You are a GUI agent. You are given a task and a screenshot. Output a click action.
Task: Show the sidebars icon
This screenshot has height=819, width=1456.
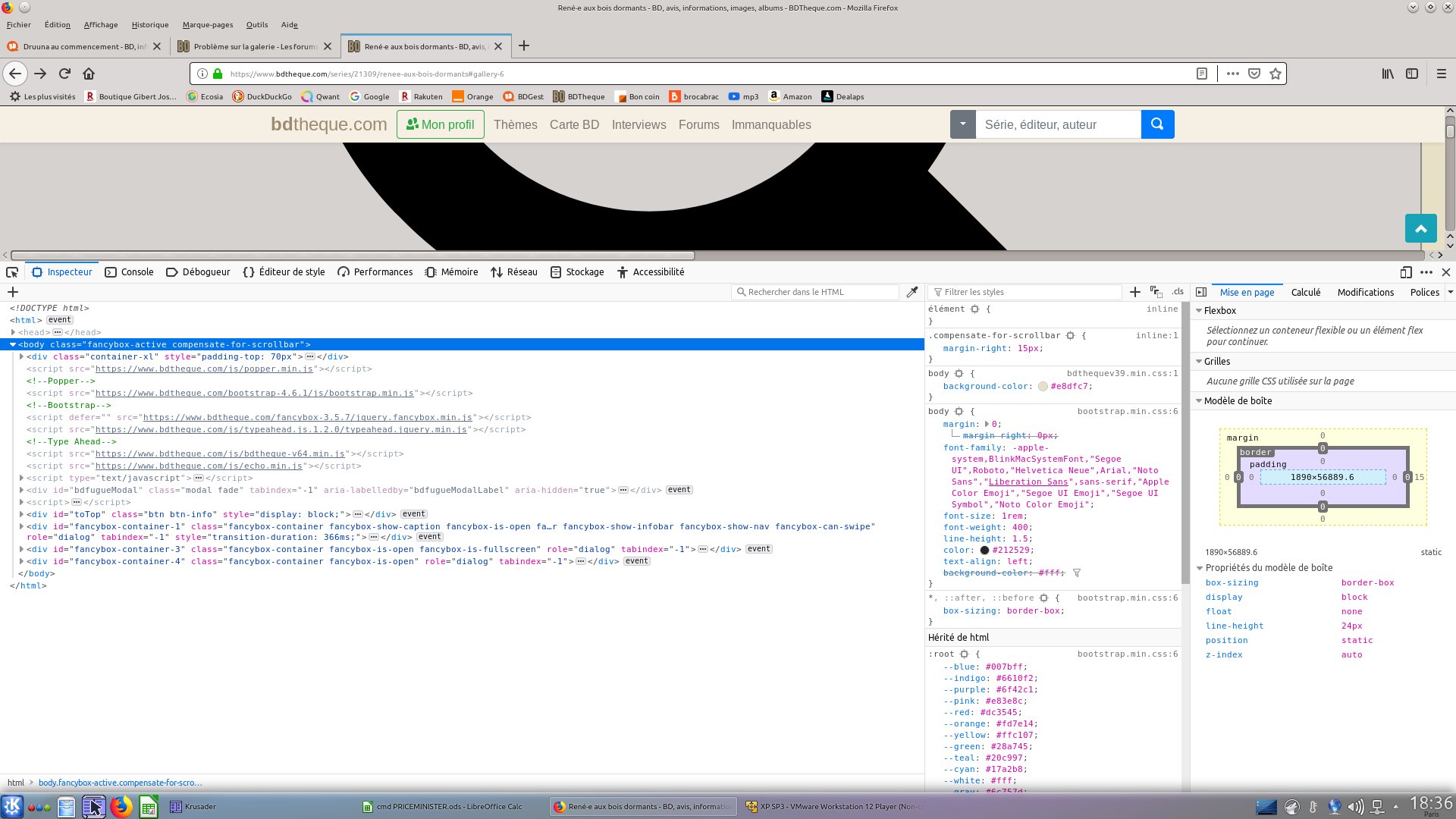click(x=1412, y=74)
